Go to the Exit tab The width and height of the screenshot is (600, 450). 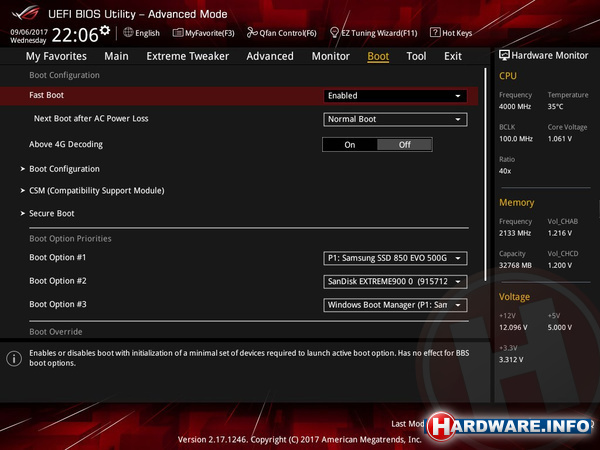453,56
